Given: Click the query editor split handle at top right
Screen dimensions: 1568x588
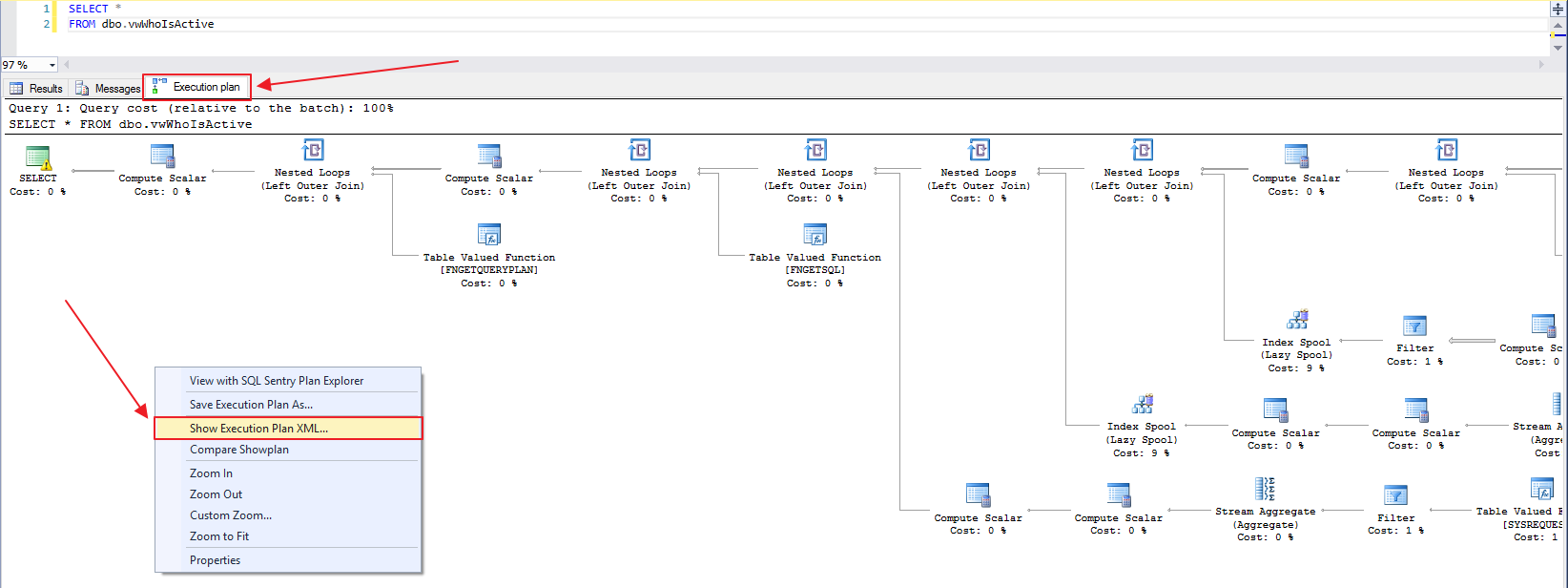Looking at the screenshot, I should 1558,9.
